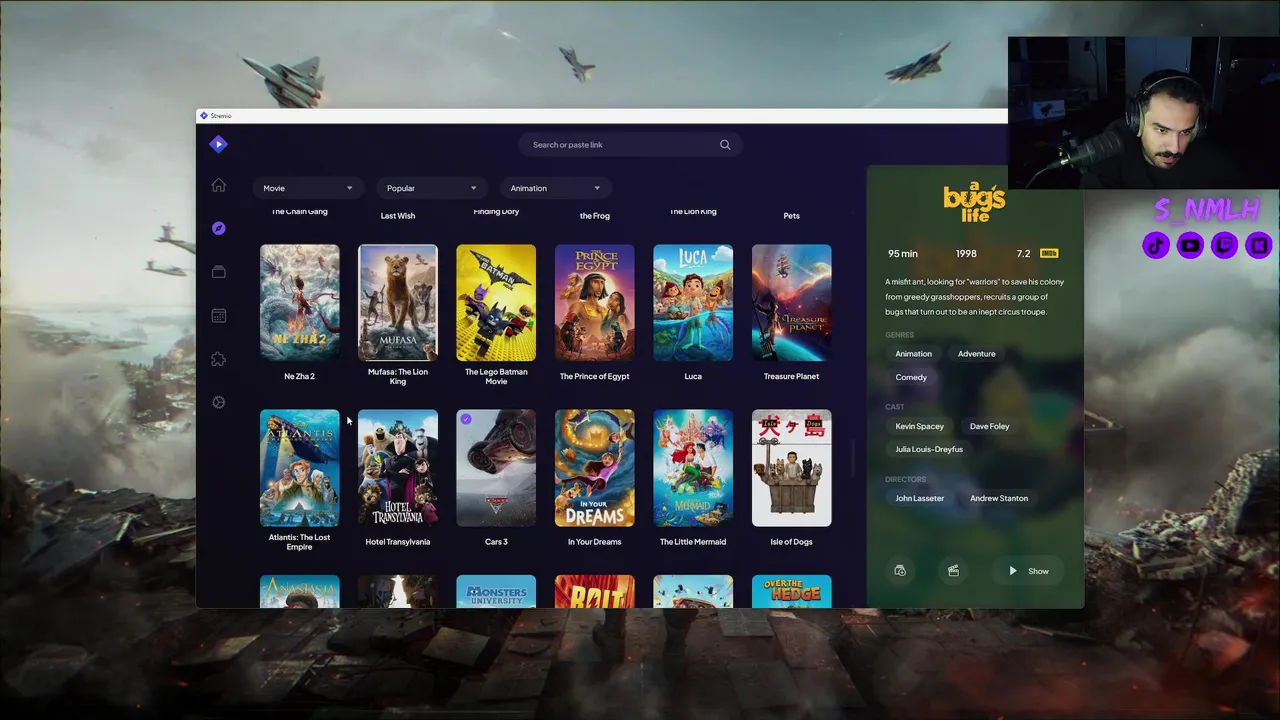The image size is (1280, 720).
Task: Click the watched checkmark on Cars 3
Action: [466, 419]
